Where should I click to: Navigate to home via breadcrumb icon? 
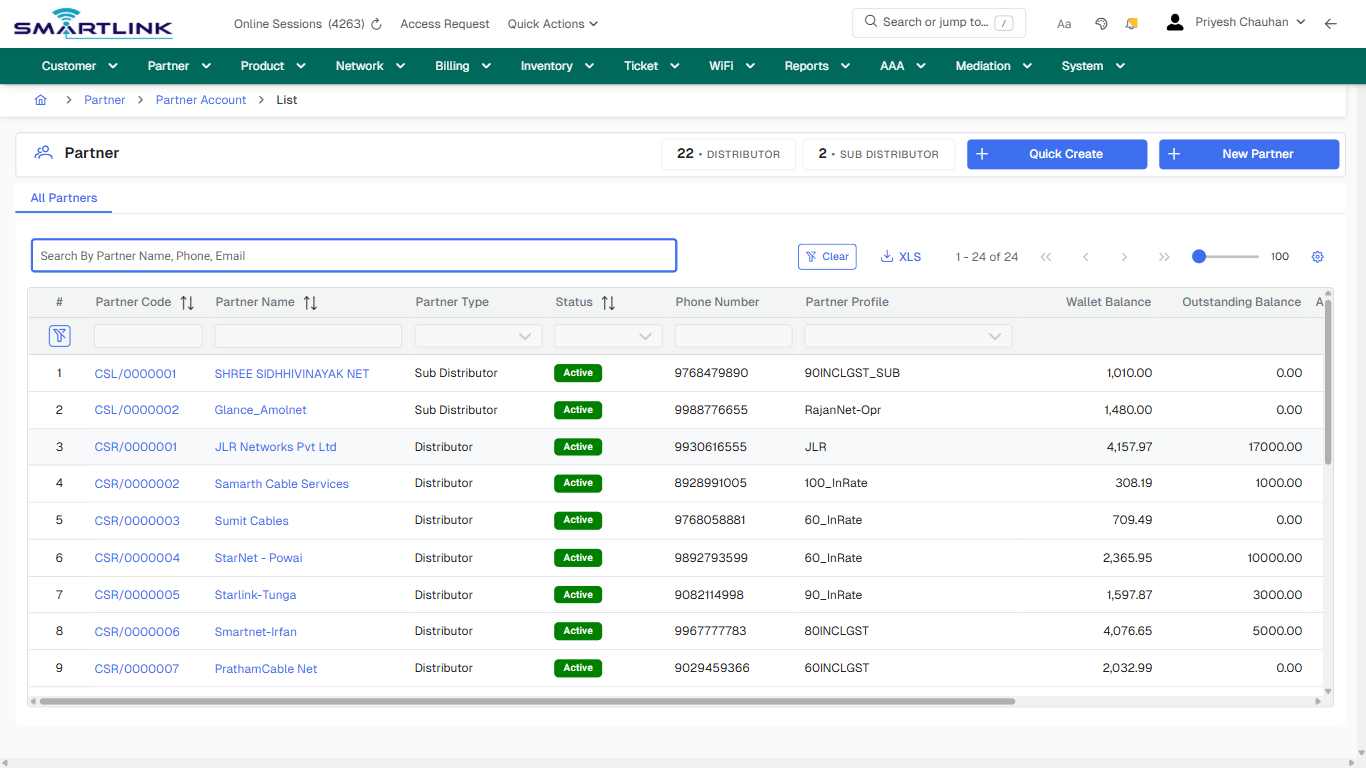click(40, 100)
